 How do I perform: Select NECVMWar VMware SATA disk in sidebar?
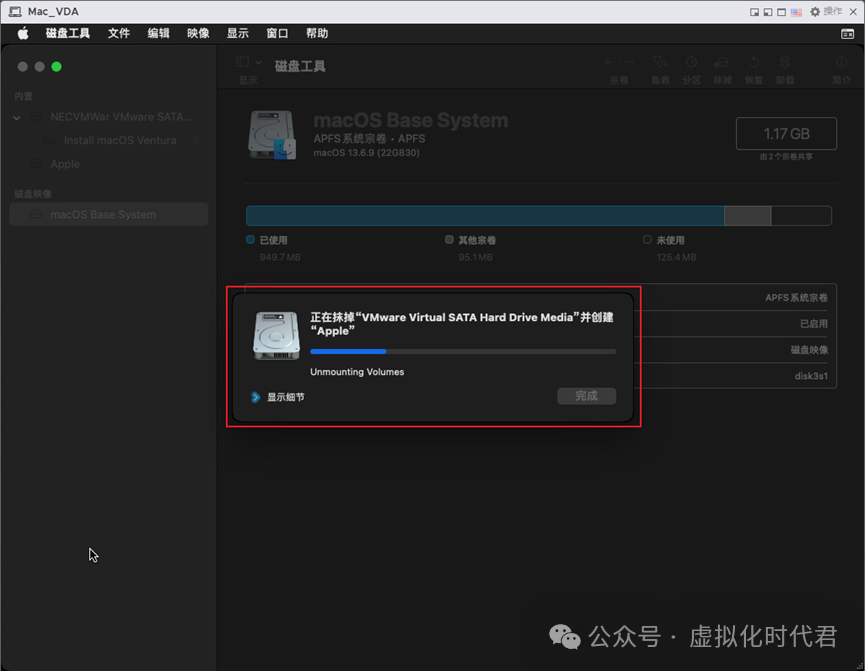coord(109,117)
